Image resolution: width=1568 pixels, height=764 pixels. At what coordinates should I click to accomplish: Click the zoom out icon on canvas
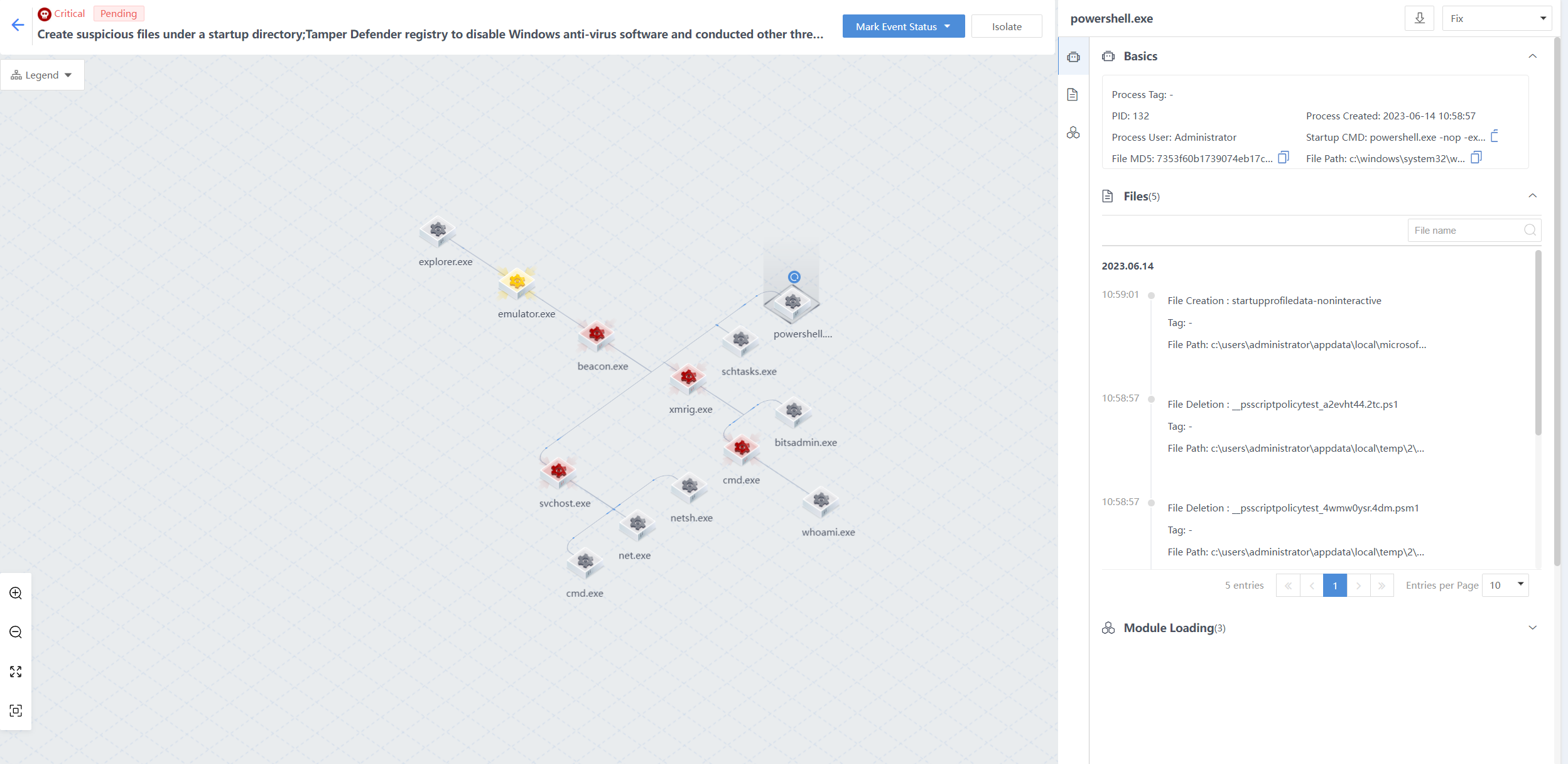click(16, 632)
